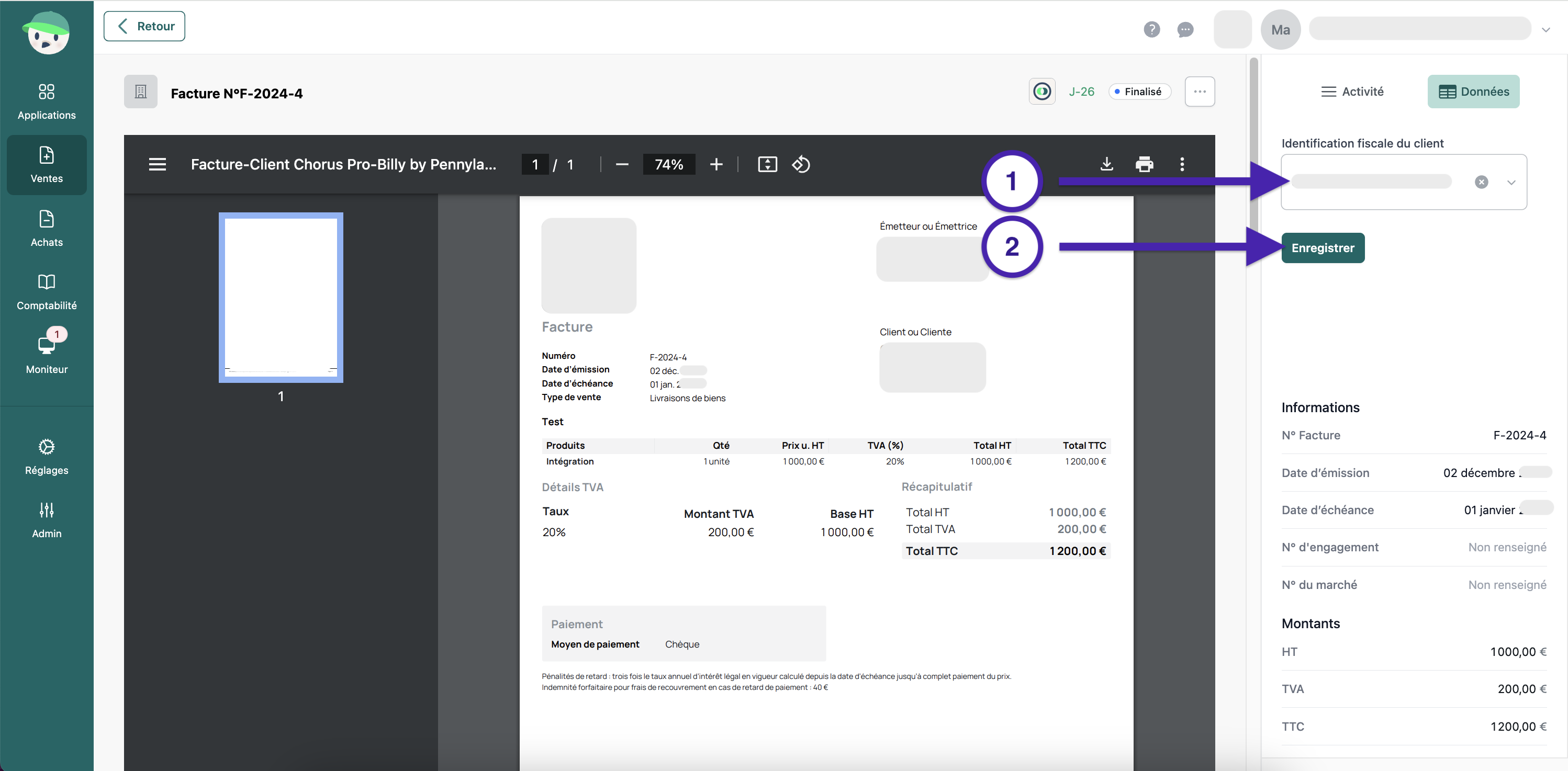1568x771 pixels.
Task: Expand the fiscal identification dropdown
Action: pos(1511,182)
